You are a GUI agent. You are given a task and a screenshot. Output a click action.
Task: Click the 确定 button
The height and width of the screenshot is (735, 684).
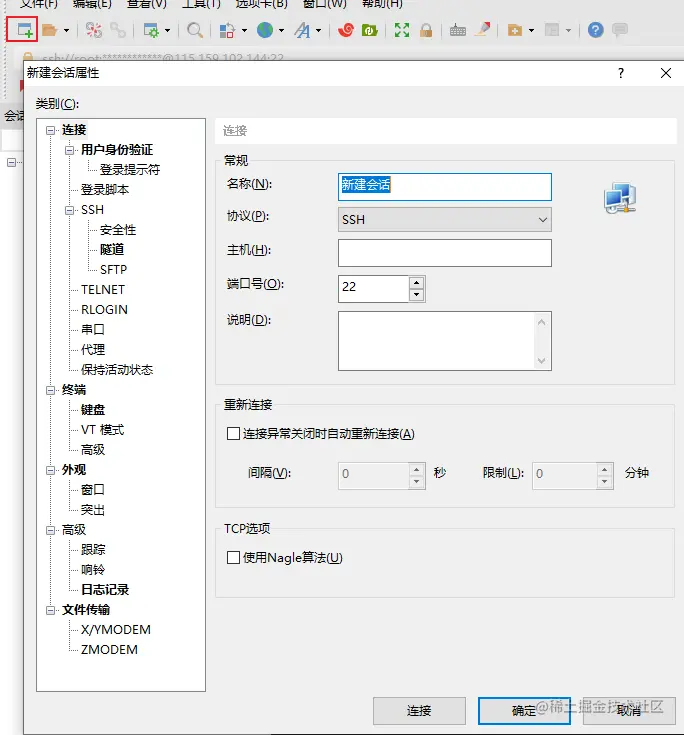pyautogui.click(x=524, y=711)
